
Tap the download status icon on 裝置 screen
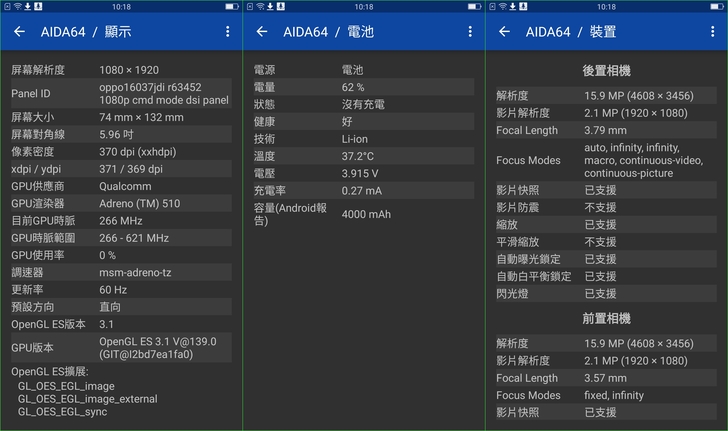pyautogui.click(x=513, y=7)
